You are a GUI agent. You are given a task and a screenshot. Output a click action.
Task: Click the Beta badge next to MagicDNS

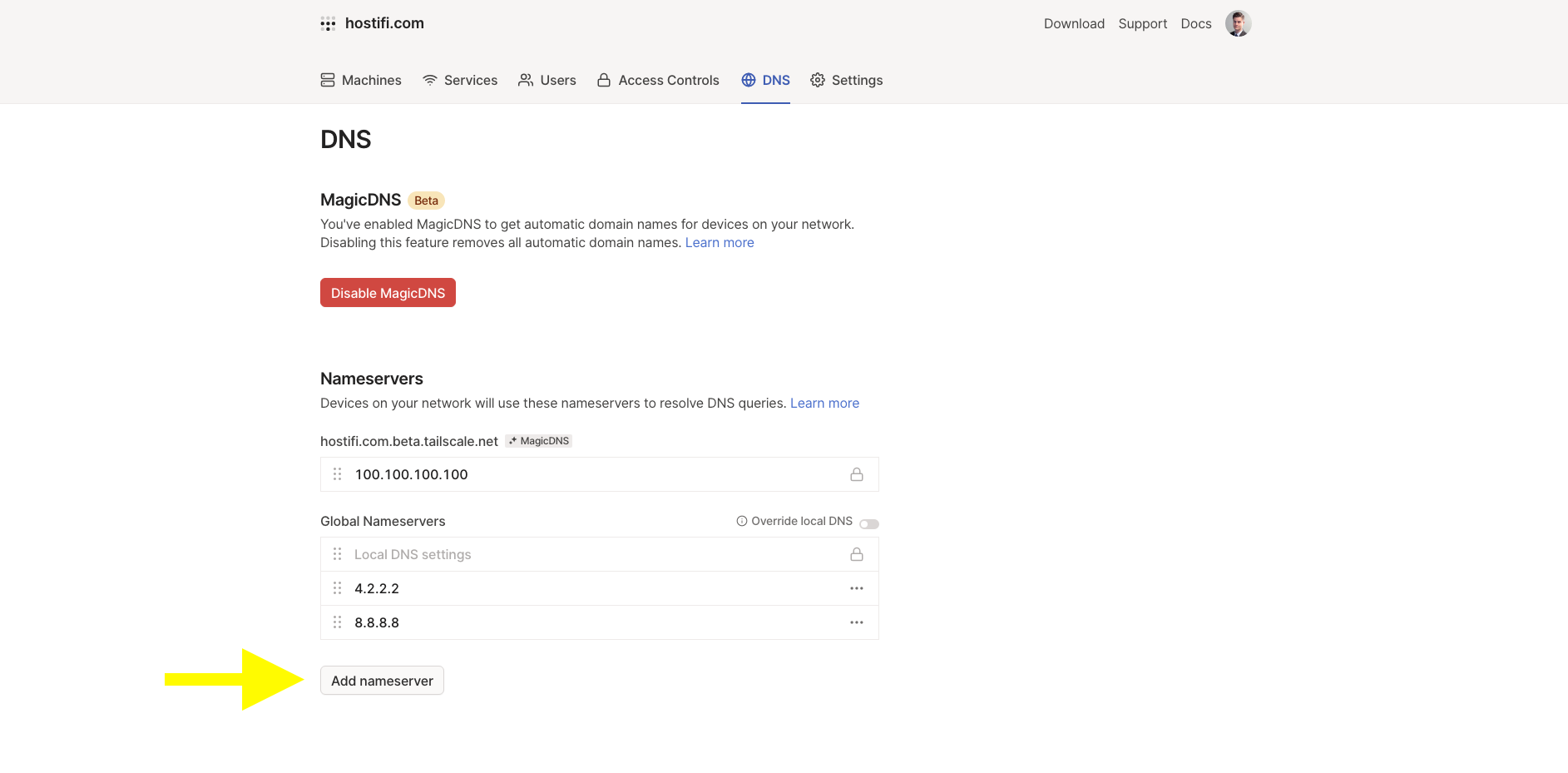pyautogui.click(x=426, y=201)
